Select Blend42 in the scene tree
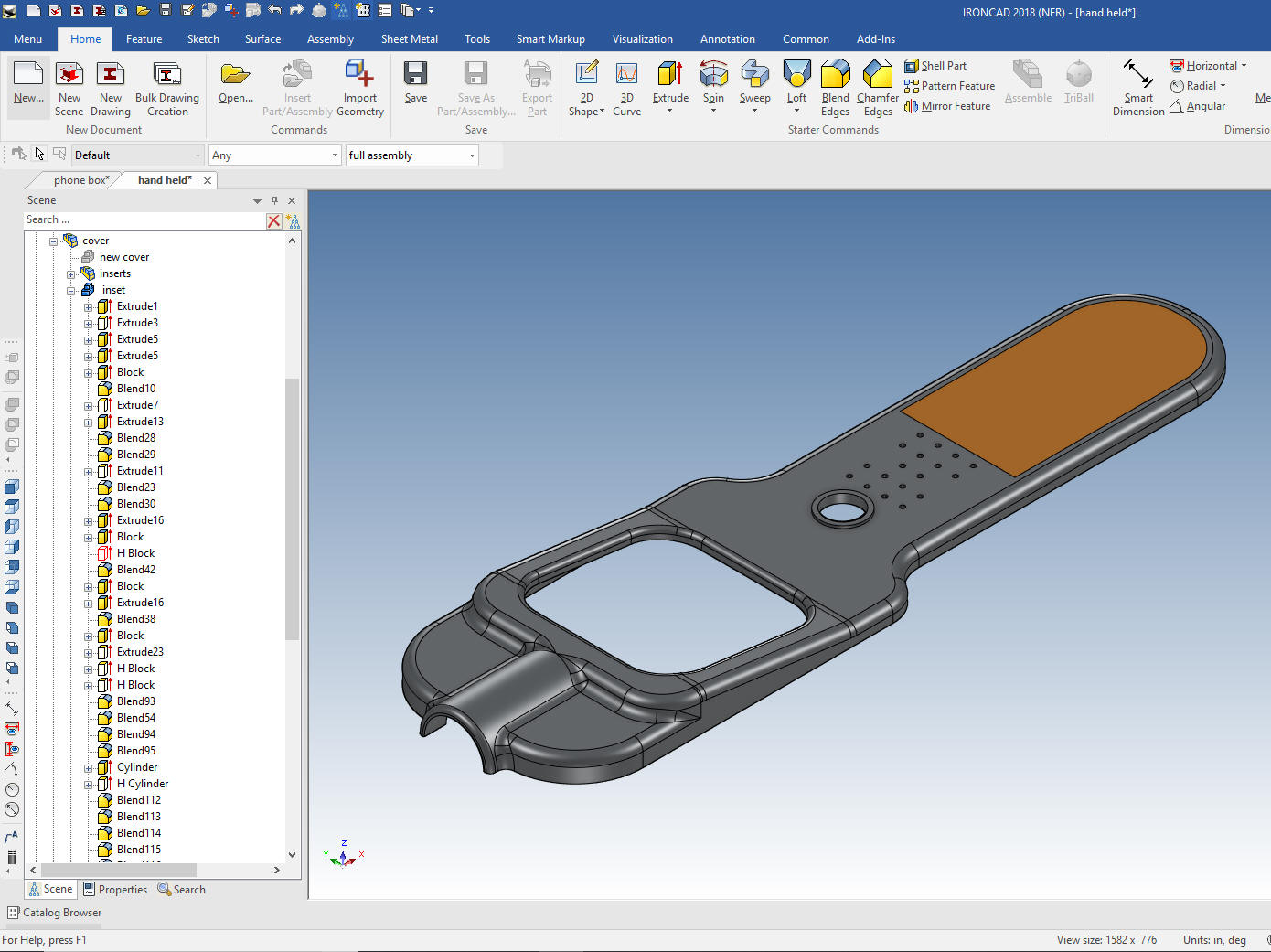The width and height of the screenshot is (1271, 952). 136,571
